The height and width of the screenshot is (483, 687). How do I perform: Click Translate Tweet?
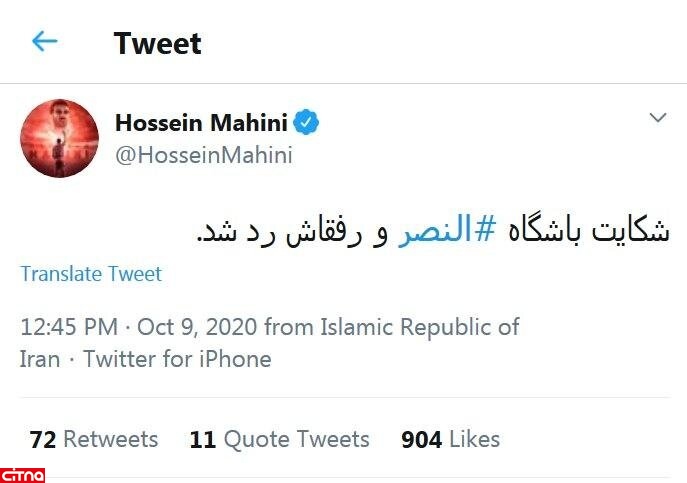(91, 274)
